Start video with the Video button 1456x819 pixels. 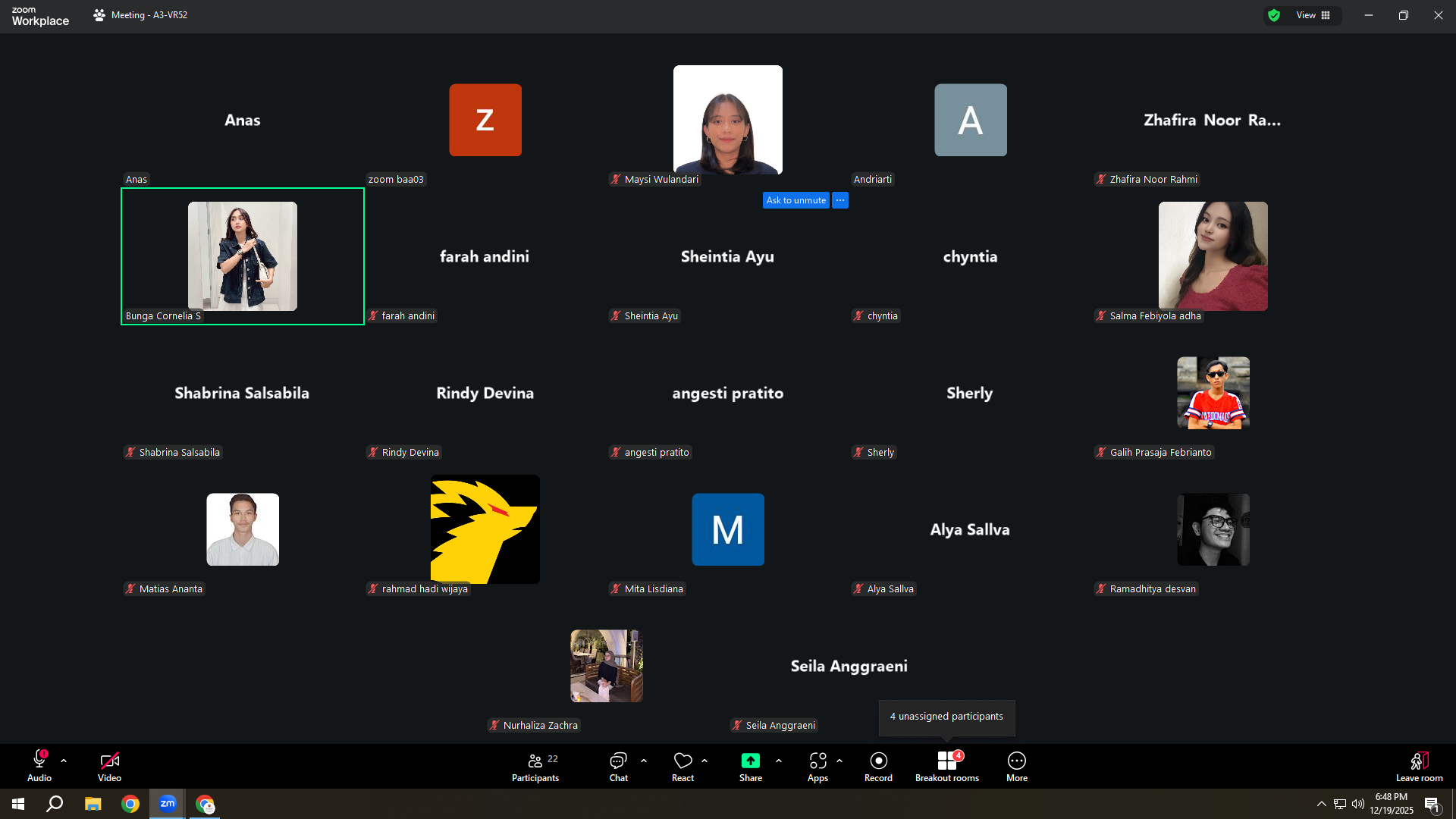click(x=109, y=766)
